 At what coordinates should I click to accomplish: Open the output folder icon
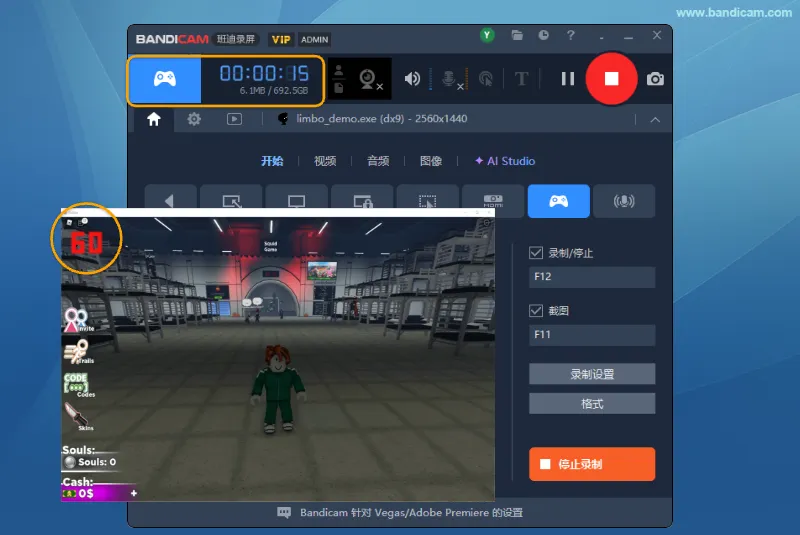point(517,35)
